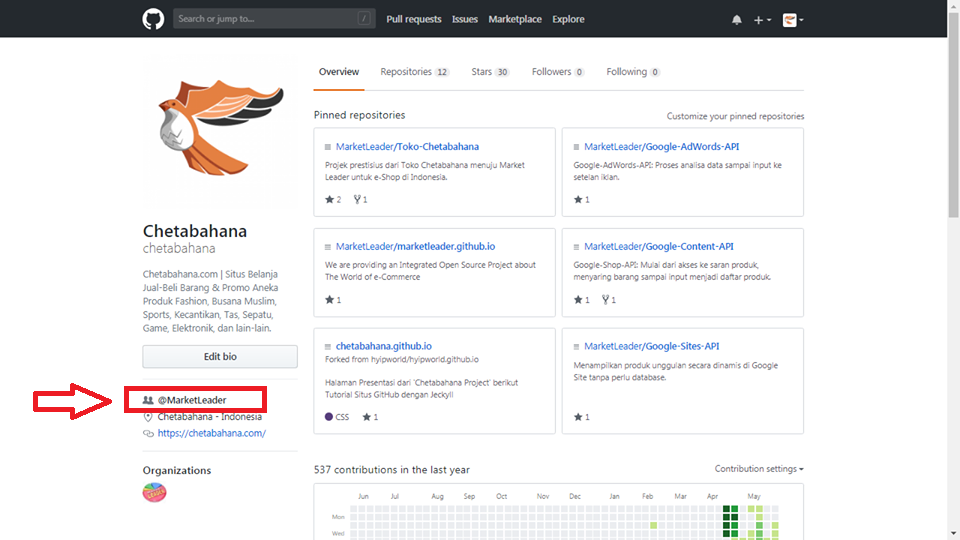This screenshot has height=540, width=960.
Task: Open Pull requests in the header
Action: coord(413,19)
